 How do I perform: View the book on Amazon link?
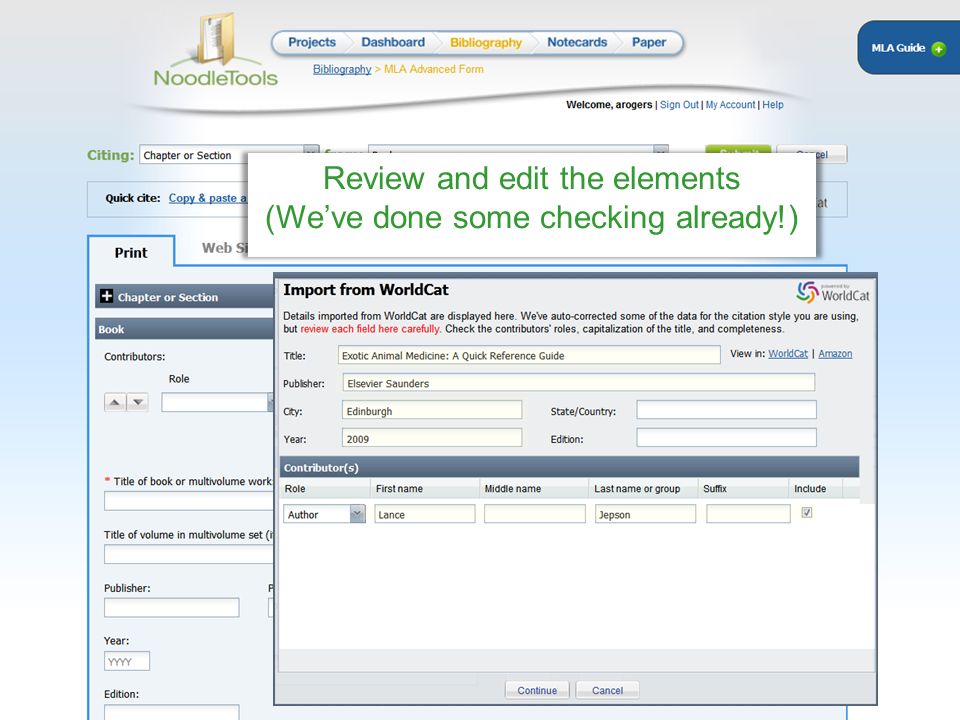835,353
